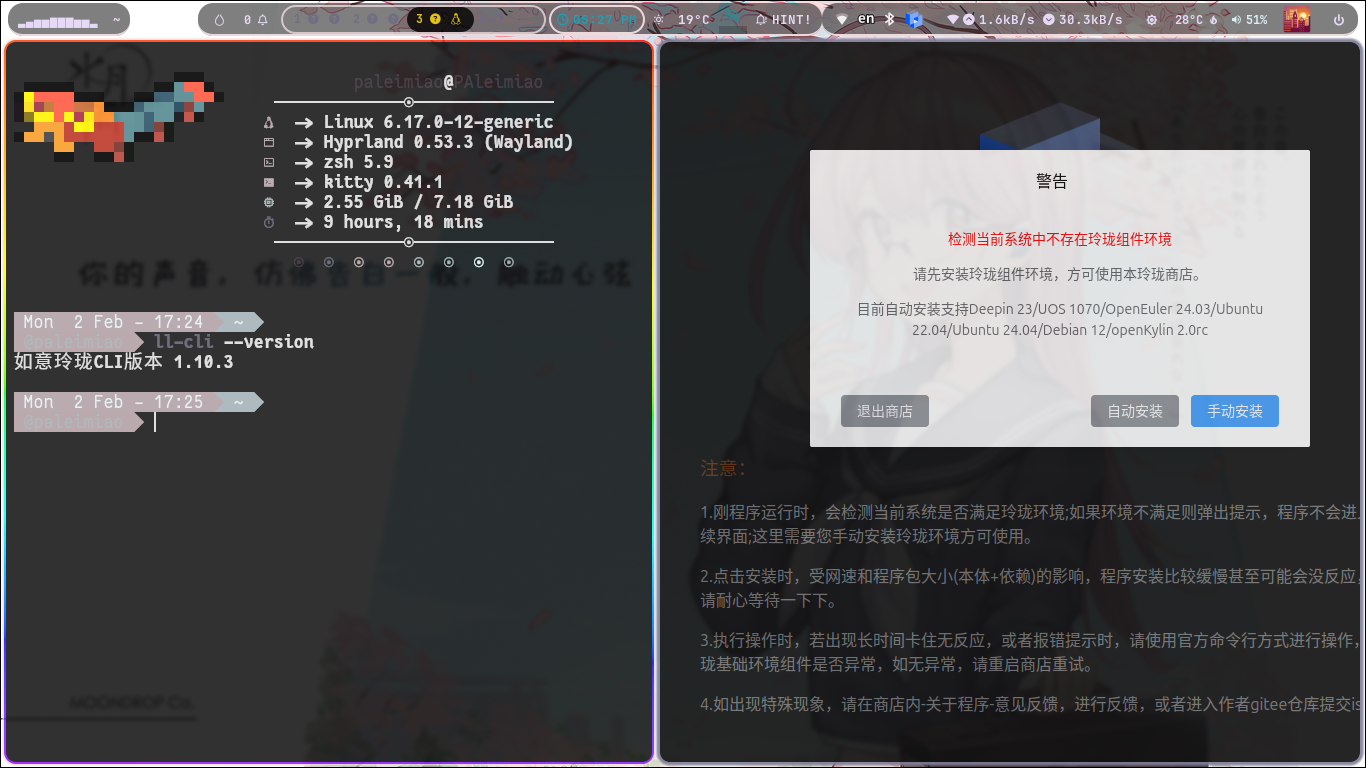Open the settings gear icon in the top bar
The image size is (1366, 768).
click(x=1152, y=19)
